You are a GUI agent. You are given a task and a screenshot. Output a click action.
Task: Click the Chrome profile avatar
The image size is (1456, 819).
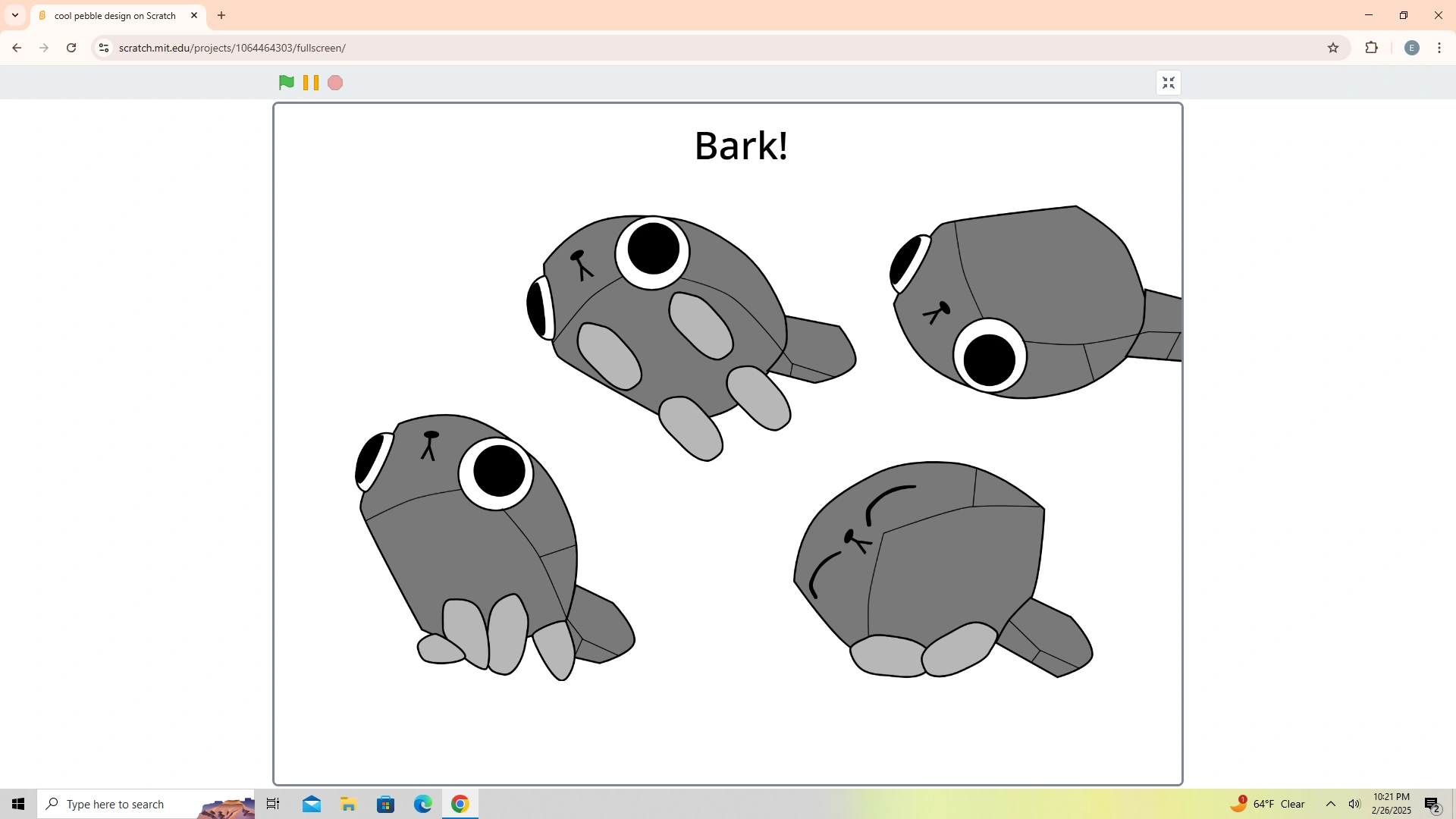pyautogui.click(x=1411, y=47)
